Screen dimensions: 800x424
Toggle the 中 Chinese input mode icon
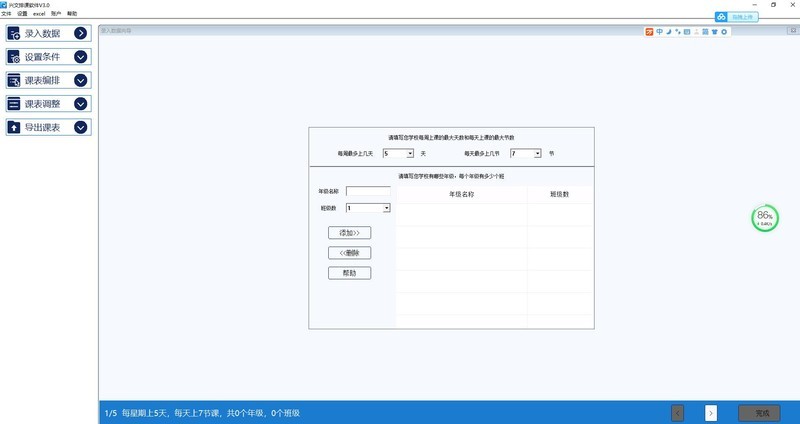click(660, 32)
